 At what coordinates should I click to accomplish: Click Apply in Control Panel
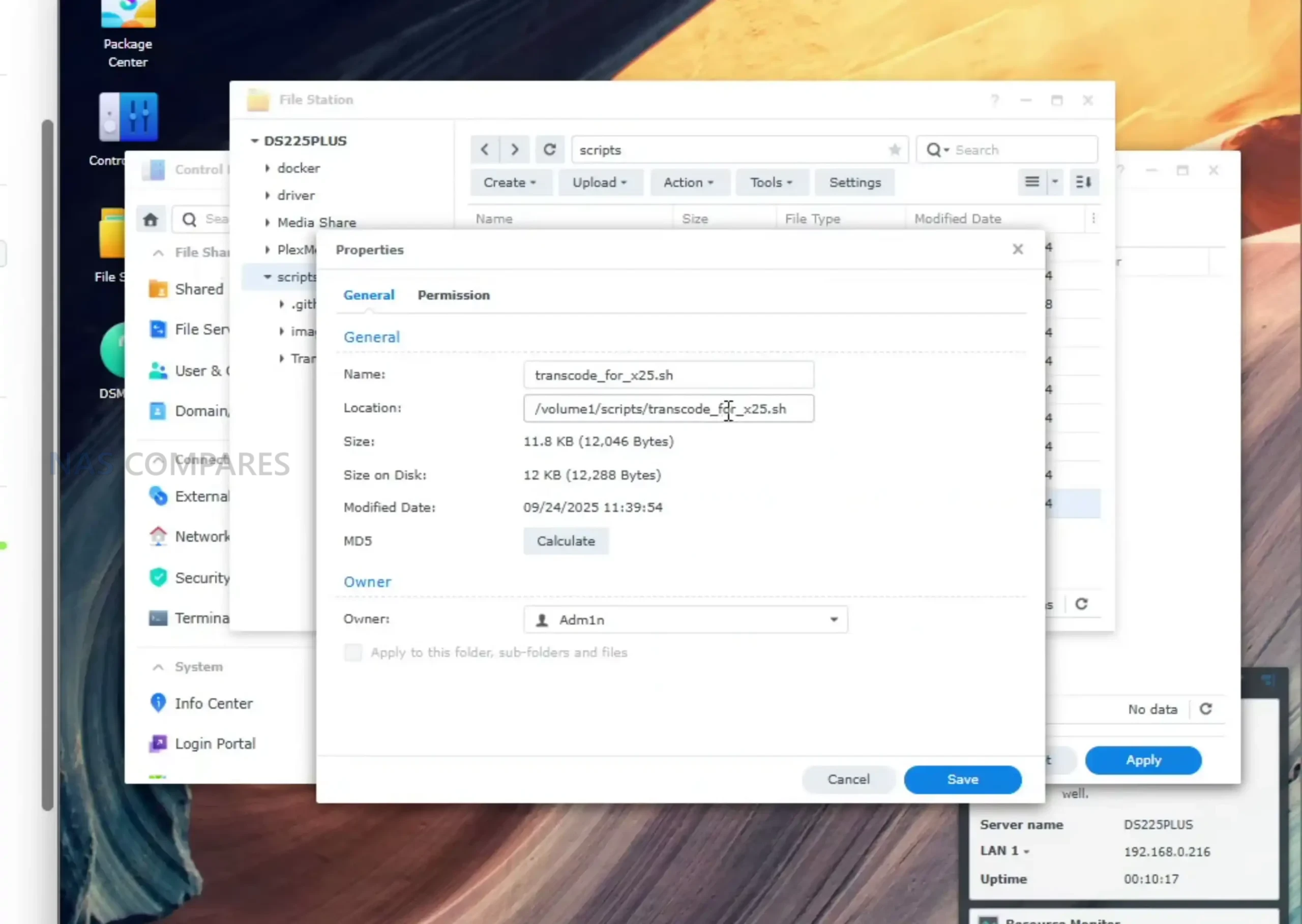1143,760
